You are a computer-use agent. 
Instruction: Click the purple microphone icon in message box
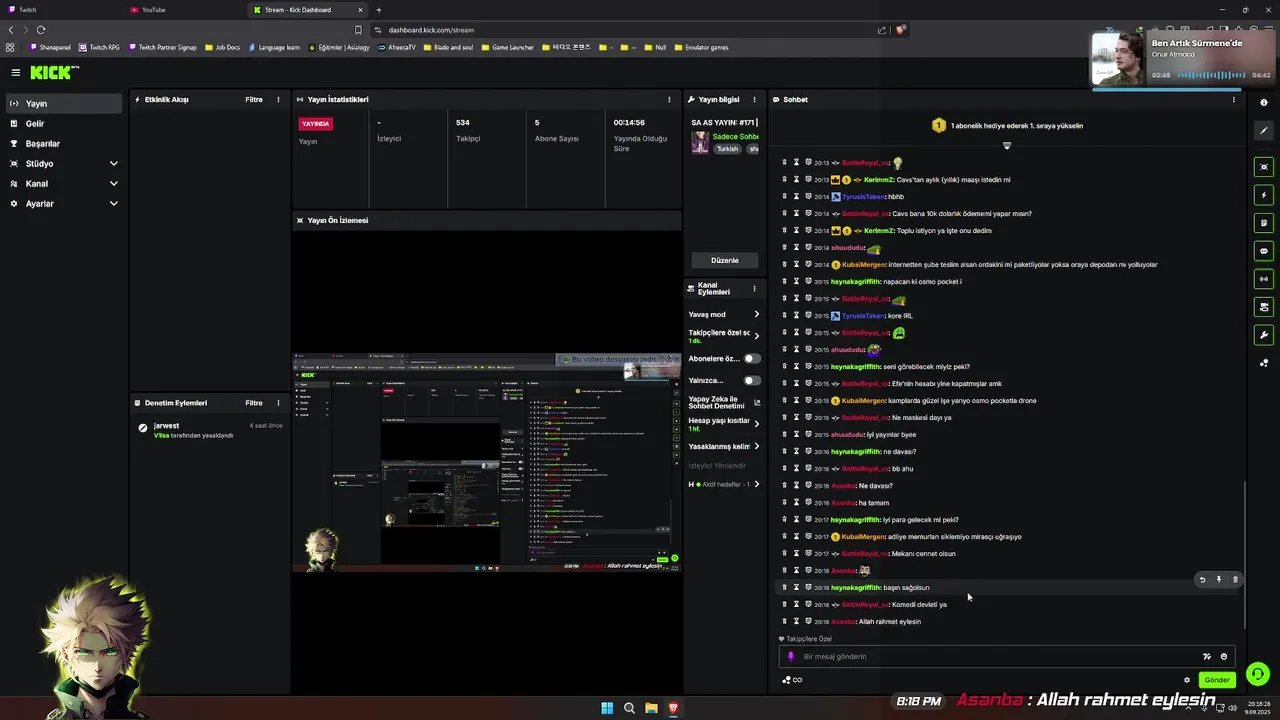791,657
